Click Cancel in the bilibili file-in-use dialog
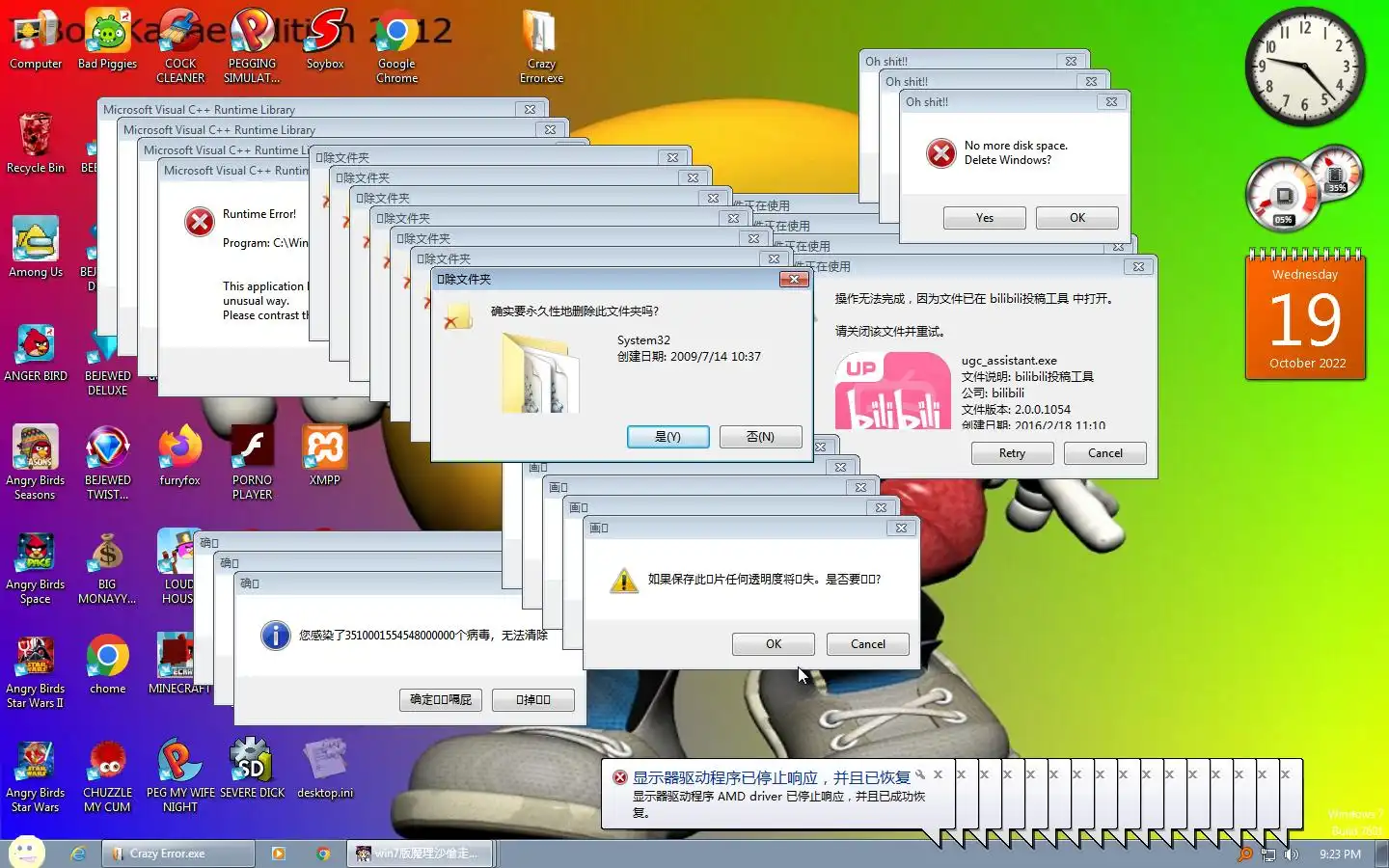Screen dimensions: 1389x868 pos(1105,453)
